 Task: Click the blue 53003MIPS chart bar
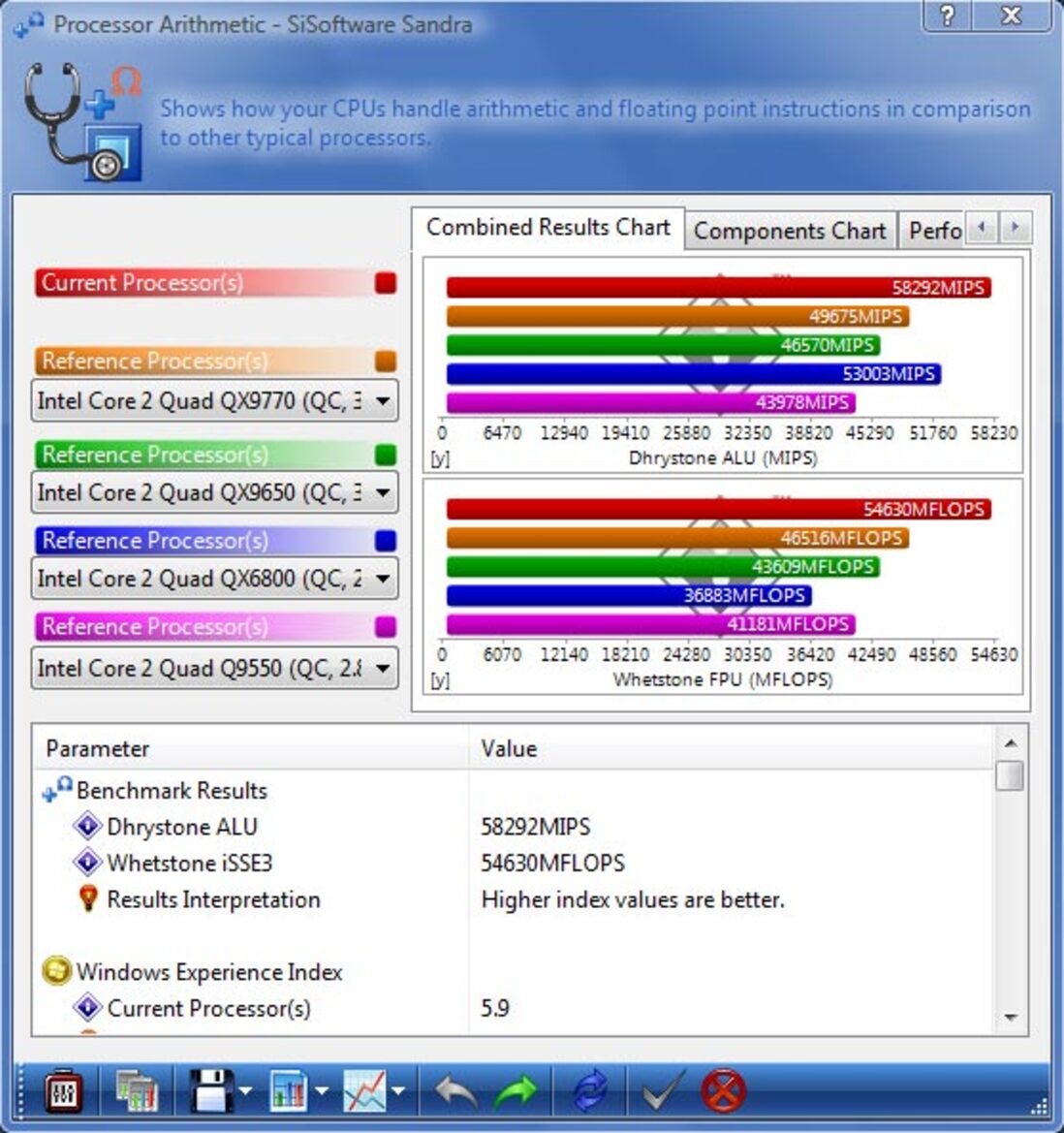tap(694, 373)
